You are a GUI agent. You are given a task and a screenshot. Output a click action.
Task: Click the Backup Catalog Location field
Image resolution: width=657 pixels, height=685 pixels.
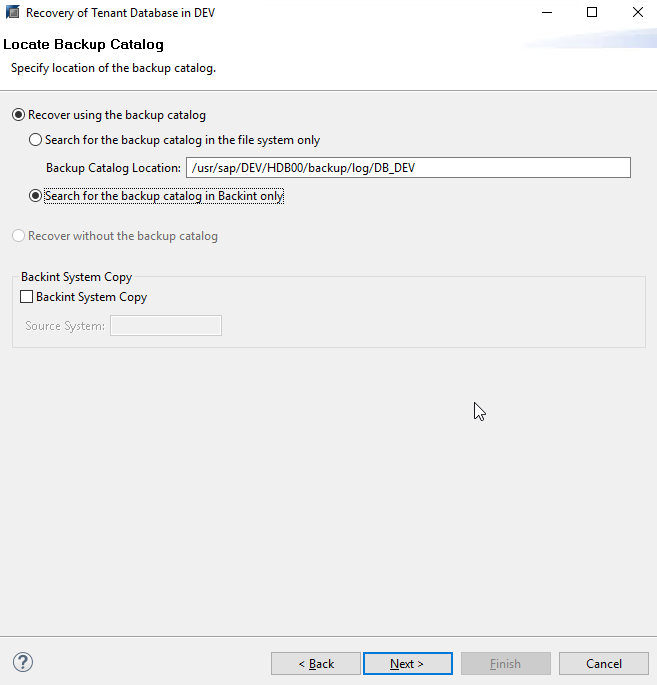click(x=408, y=168)
